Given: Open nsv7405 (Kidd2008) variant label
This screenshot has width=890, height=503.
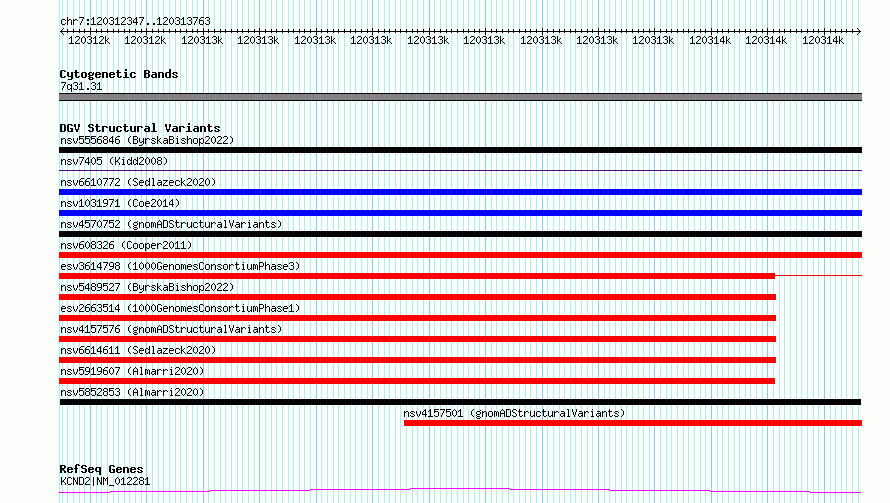Looking at the screenshot, I should 114,161.
